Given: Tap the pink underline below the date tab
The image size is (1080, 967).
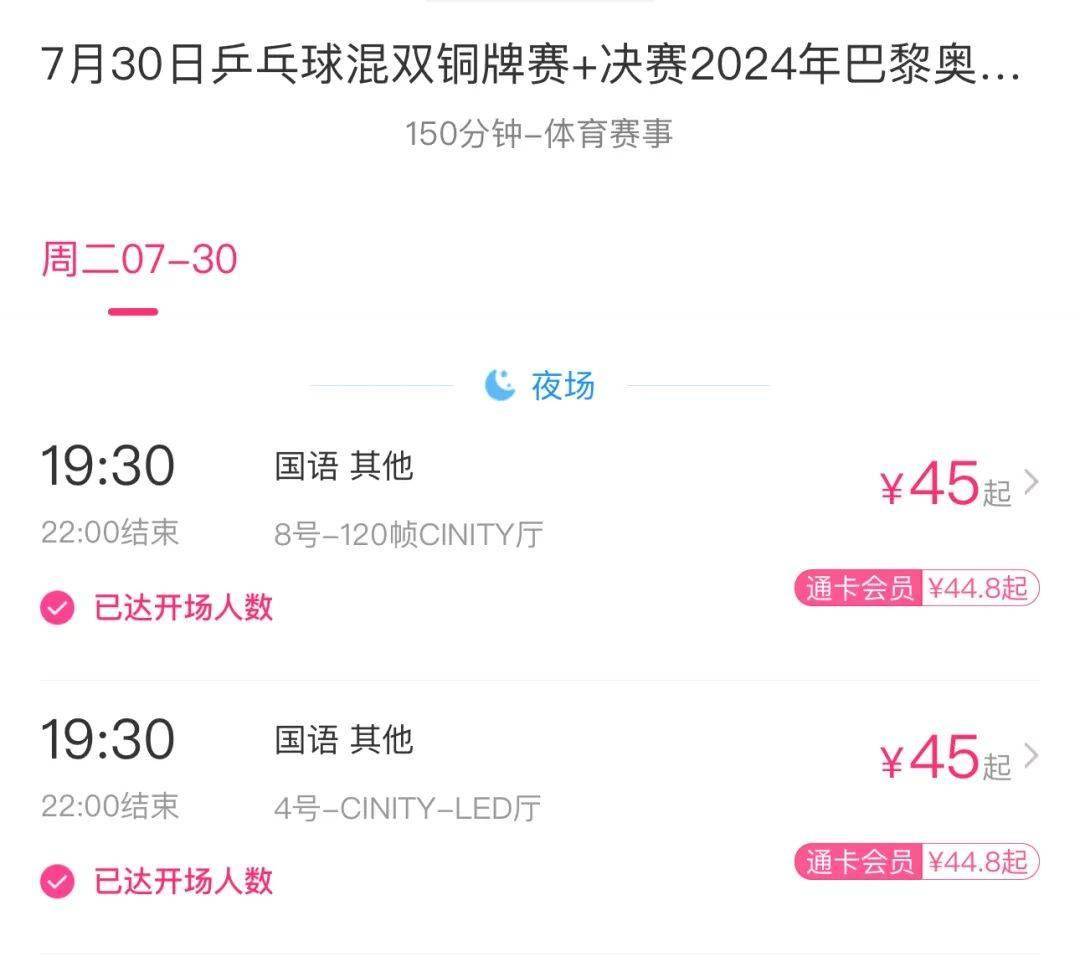Looking at the screenshot, I should coord(133,312).
